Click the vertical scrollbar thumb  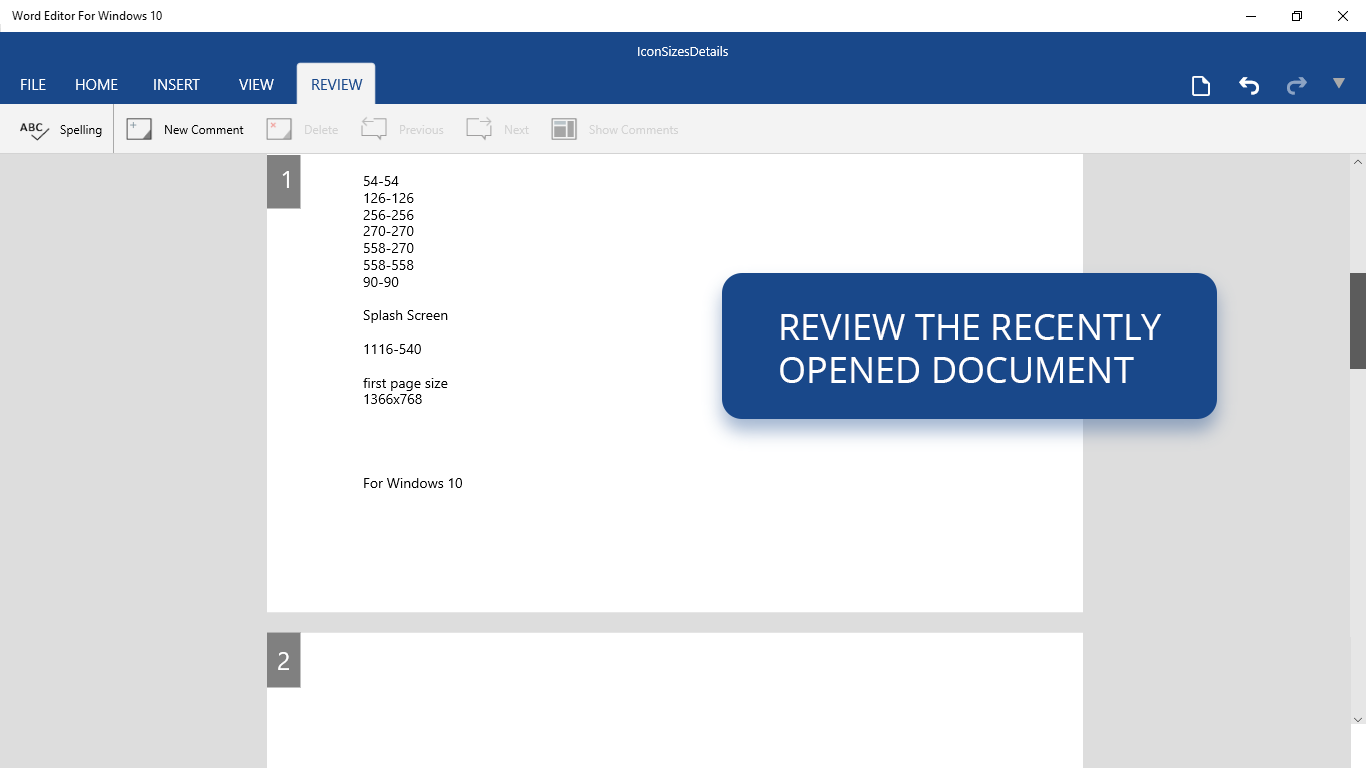coord(1358,321)
